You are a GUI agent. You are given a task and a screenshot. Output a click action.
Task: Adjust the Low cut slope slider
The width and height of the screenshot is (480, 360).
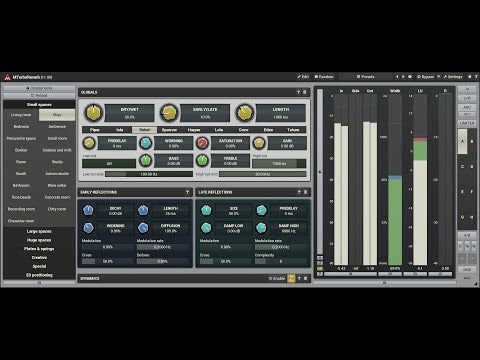pyautogui.click(x=149, y=174)
